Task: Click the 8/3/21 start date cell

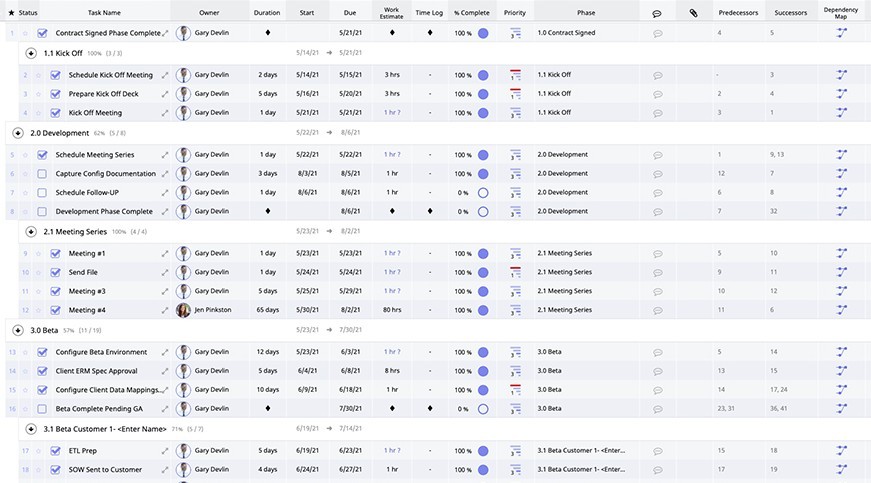Action: click(x=307, y=173)
